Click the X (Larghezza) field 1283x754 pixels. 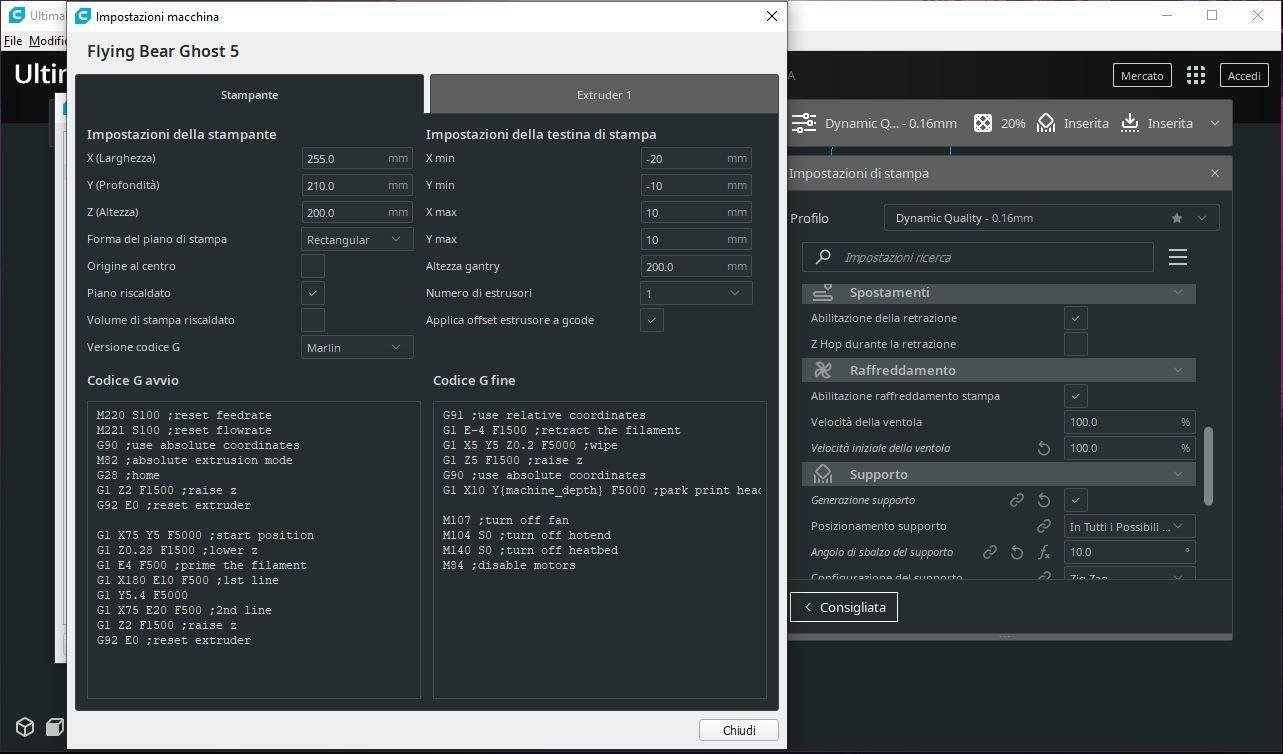pos(357,158)
